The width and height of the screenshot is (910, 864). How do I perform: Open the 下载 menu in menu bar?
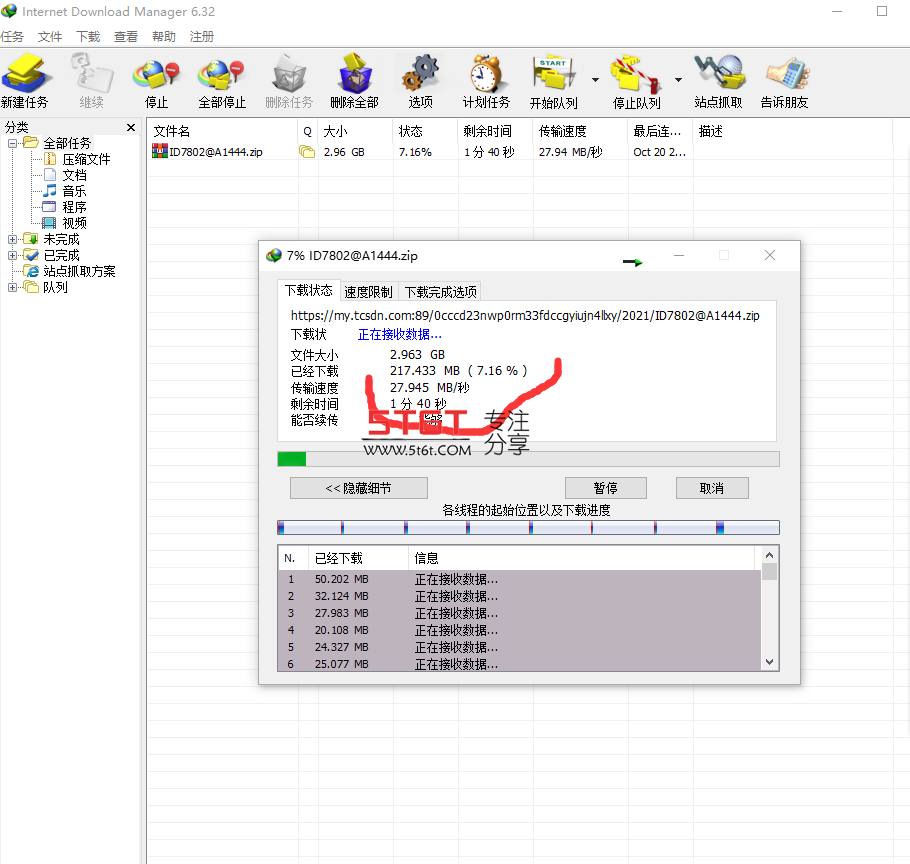[88, 37]
